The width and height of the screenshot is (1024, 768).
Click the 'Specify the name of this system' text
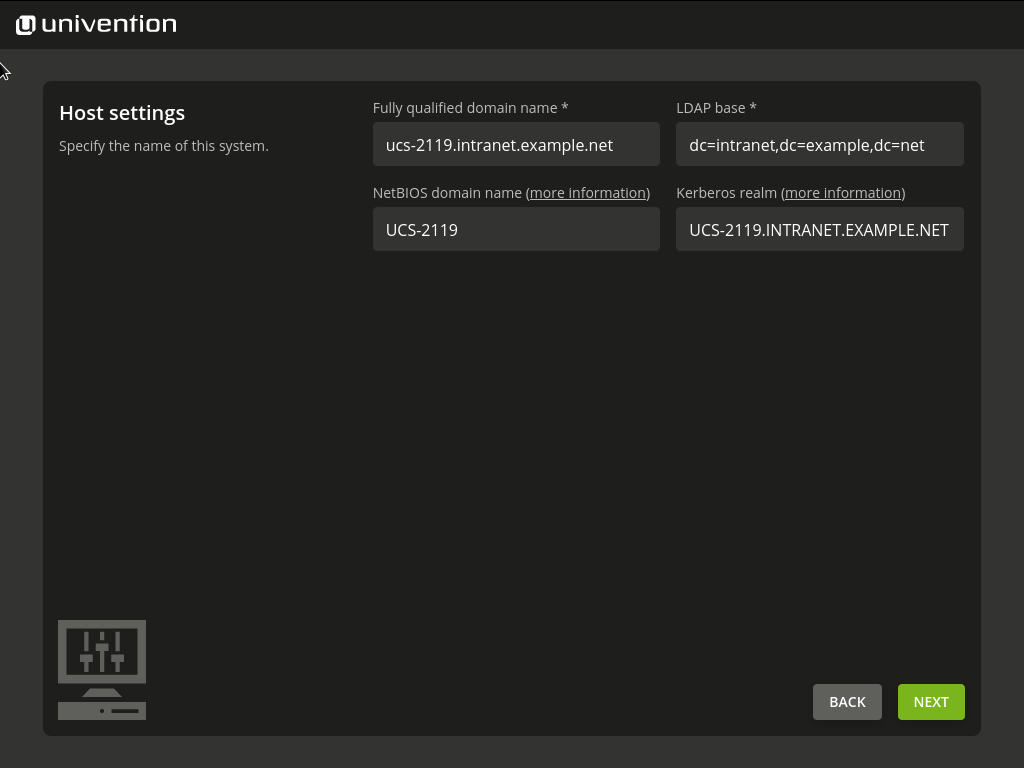[164, 146]
